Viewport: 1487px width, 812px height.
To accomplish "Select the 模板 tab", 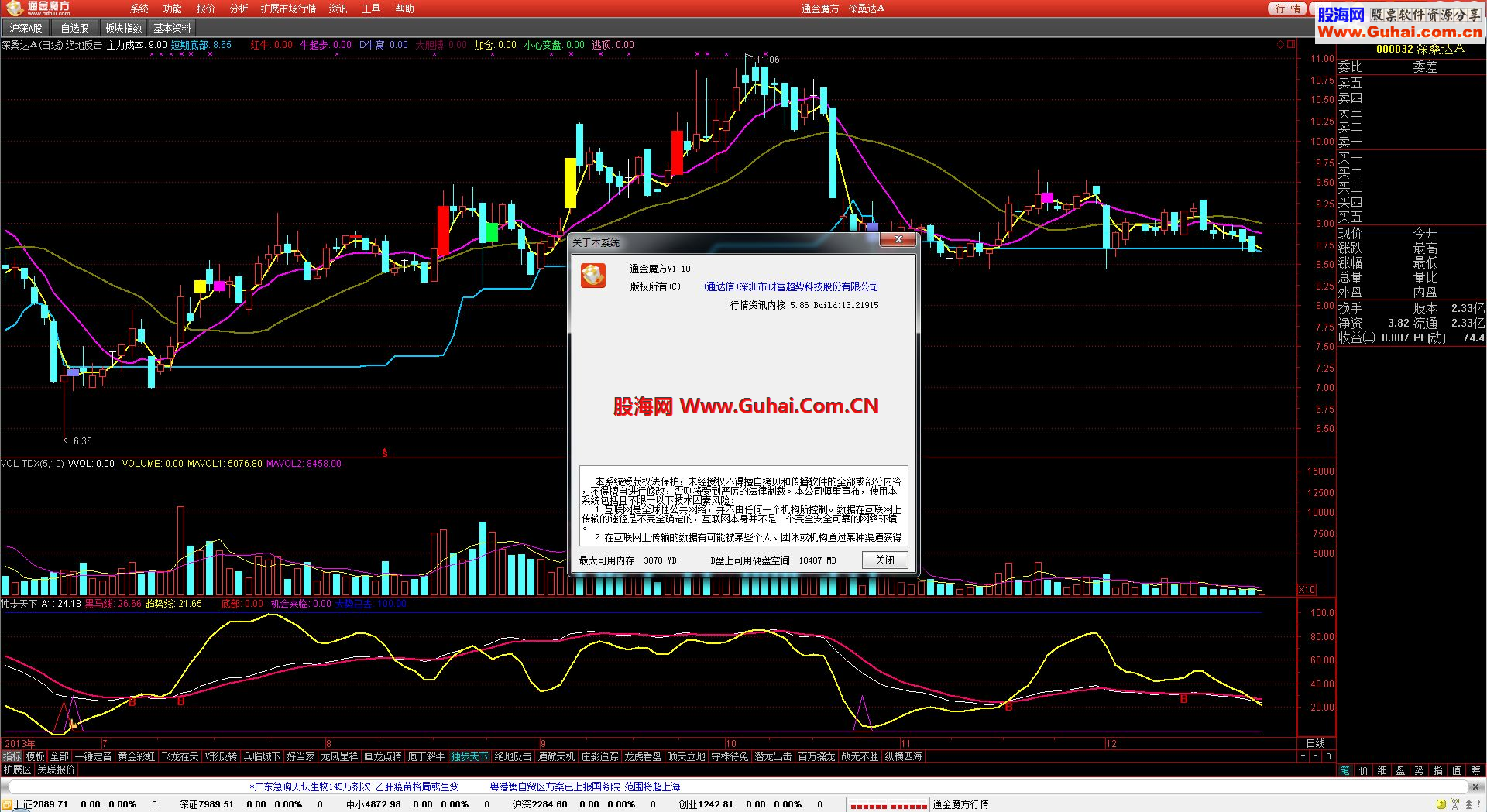I will tap(36, 756).
